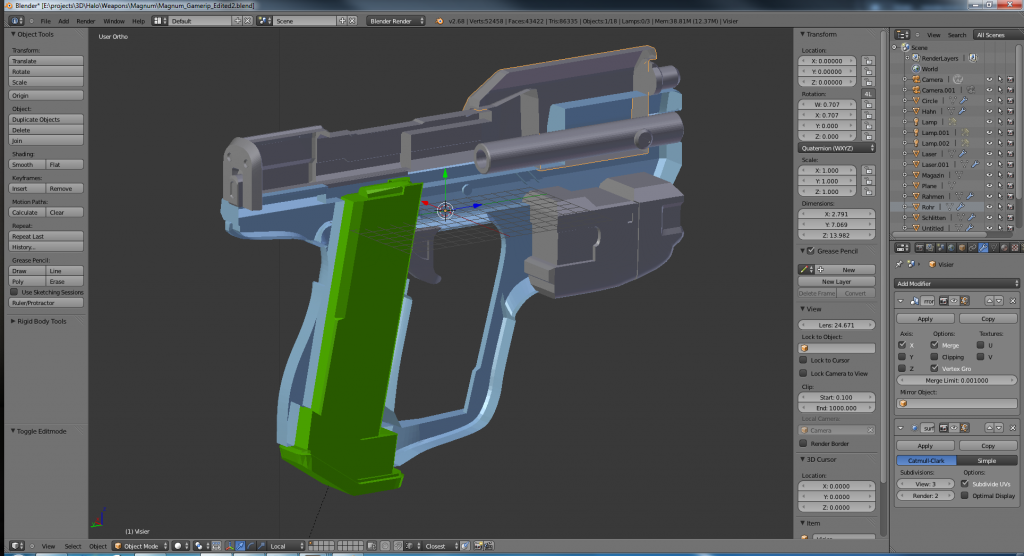
Task: Open the Modifiers properties tab (wrench icon)
Action: (x=984, y=248)
